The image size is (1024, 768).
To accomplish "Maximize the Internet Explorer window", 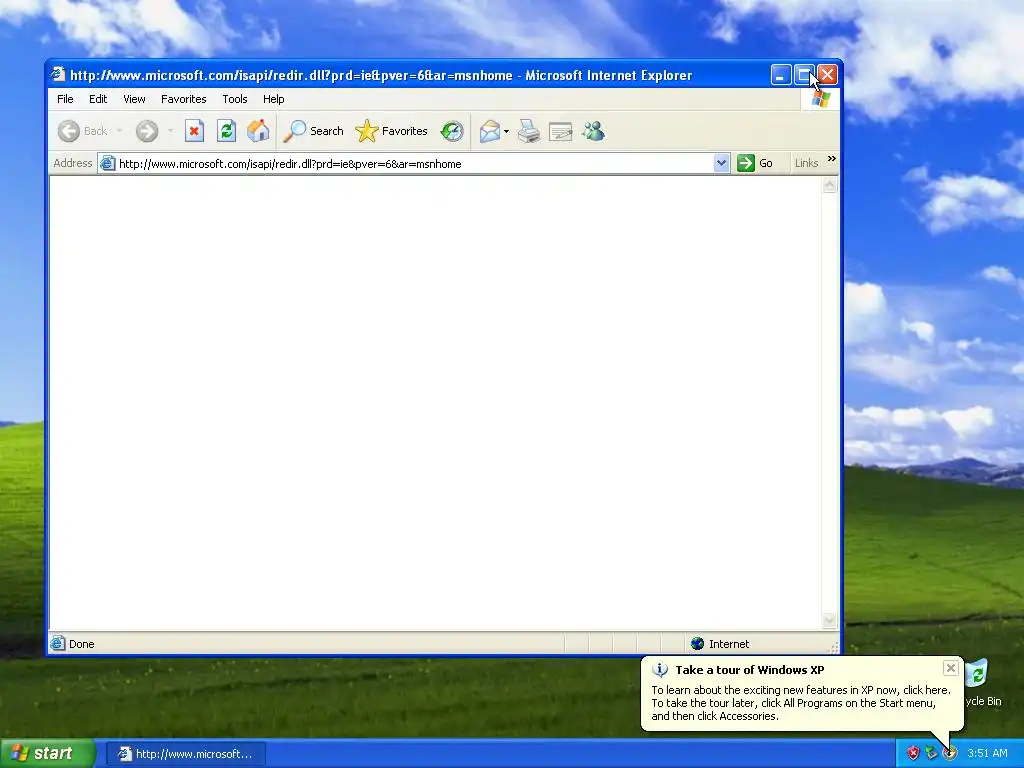I will pyautogui.click(x=804, y=75).
